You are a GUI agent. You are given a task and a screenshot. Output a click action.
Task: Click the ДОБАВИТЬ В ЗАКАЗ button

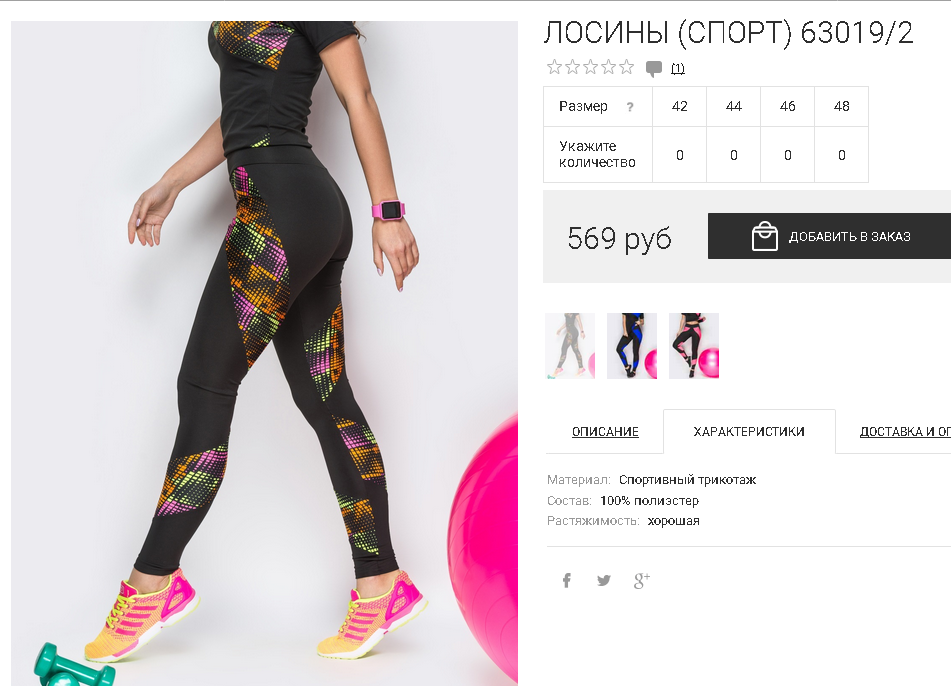click(829, 236)
